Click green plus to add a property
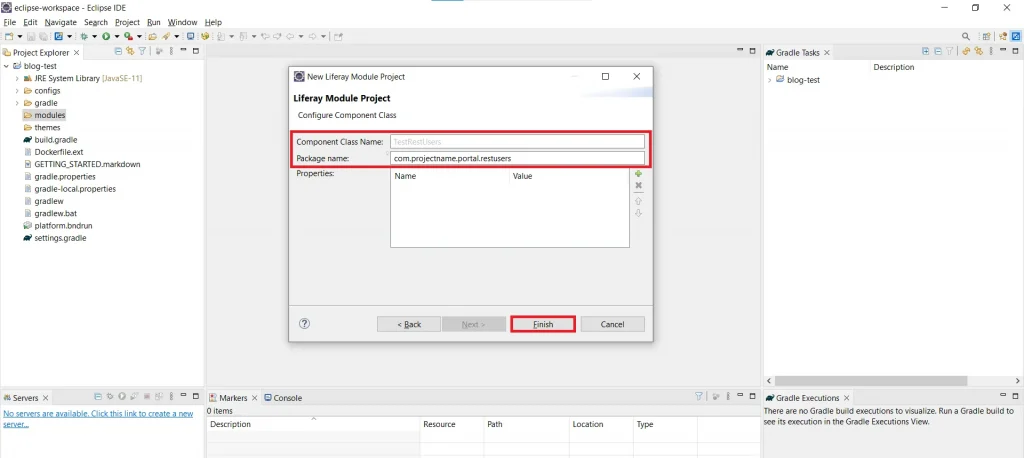The width and height of the screenshot is (1024, 458). 639,174
